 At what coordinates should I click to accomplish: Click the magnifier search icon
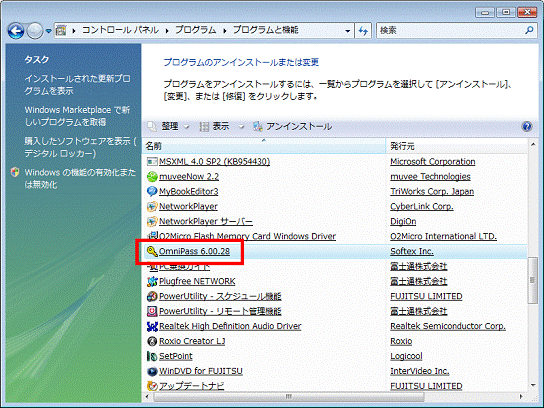pyautogui.click(x=529, y=31)
